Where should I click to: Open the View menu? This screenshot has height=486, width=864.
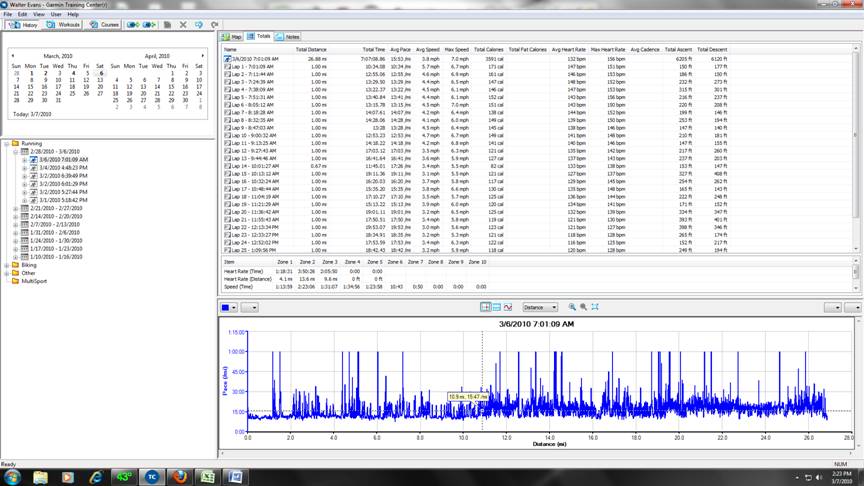coord(38,15)
